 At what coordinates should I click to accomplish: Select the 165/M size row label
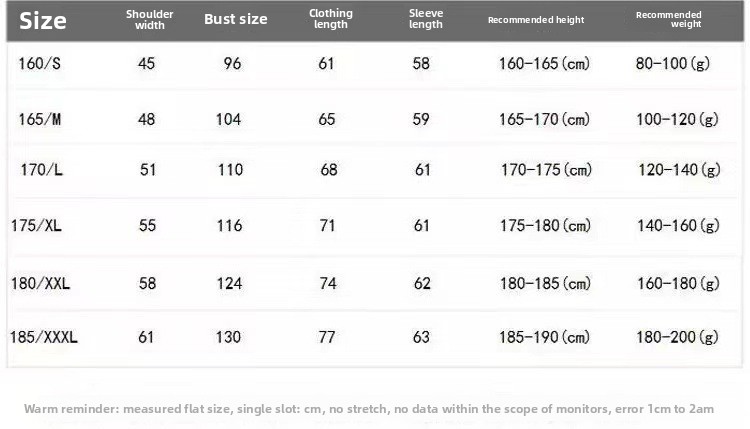(x=40, y=119)
